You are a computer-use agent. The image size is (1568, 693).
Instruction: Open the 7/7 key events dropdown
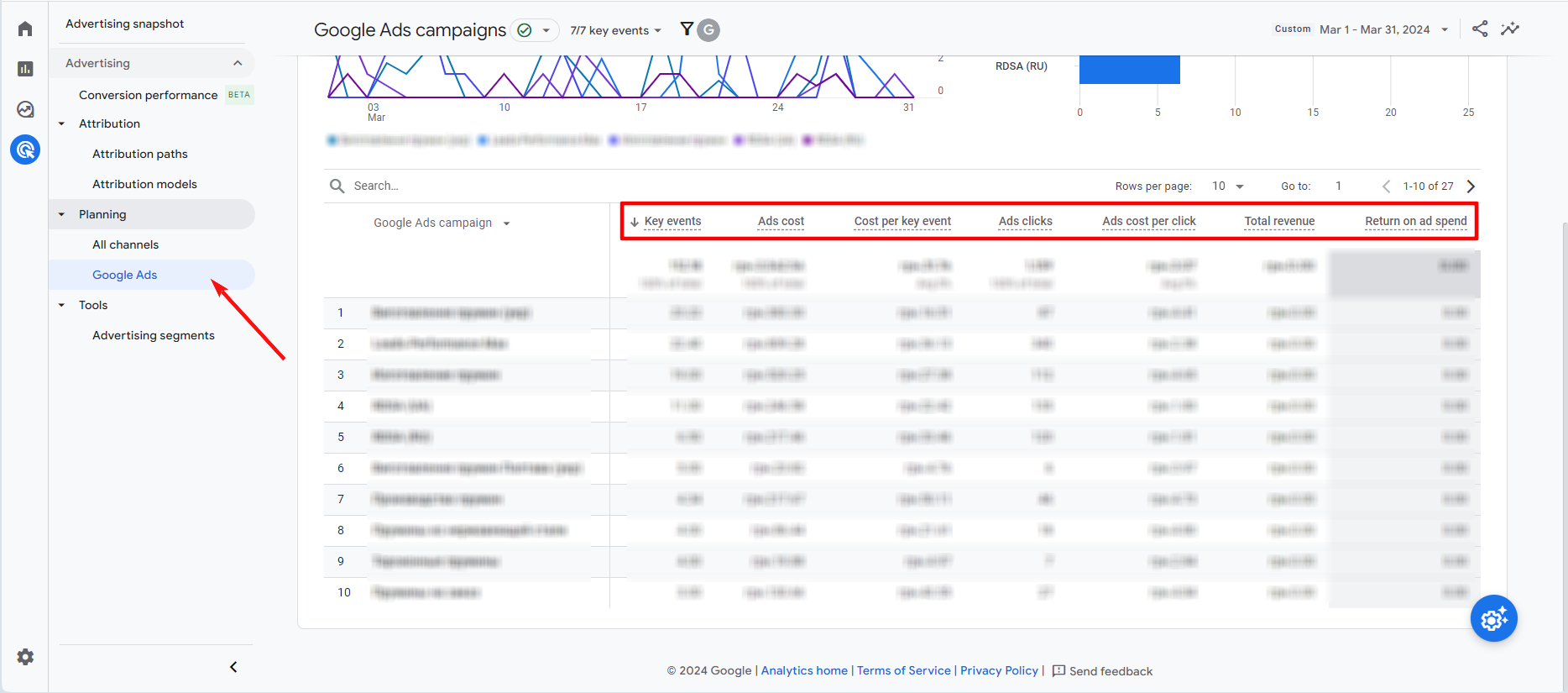click(616, 30)
